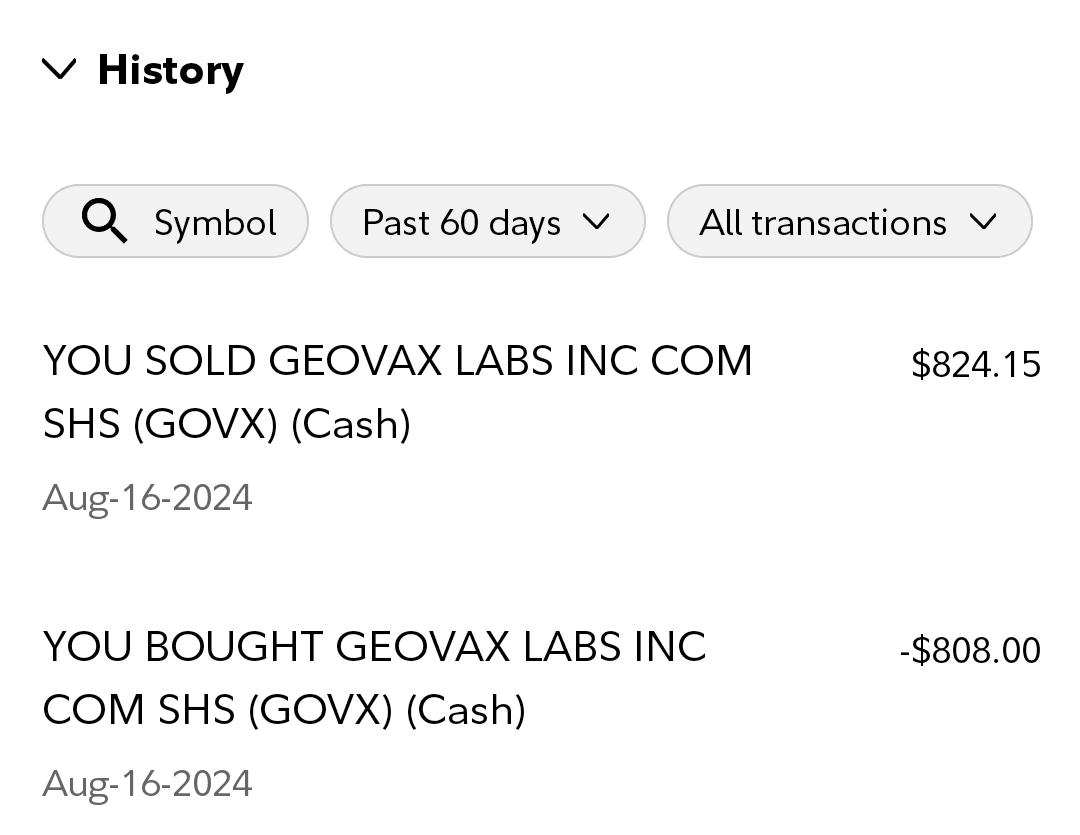
Task: Click the History section heading
Action: 170,70
